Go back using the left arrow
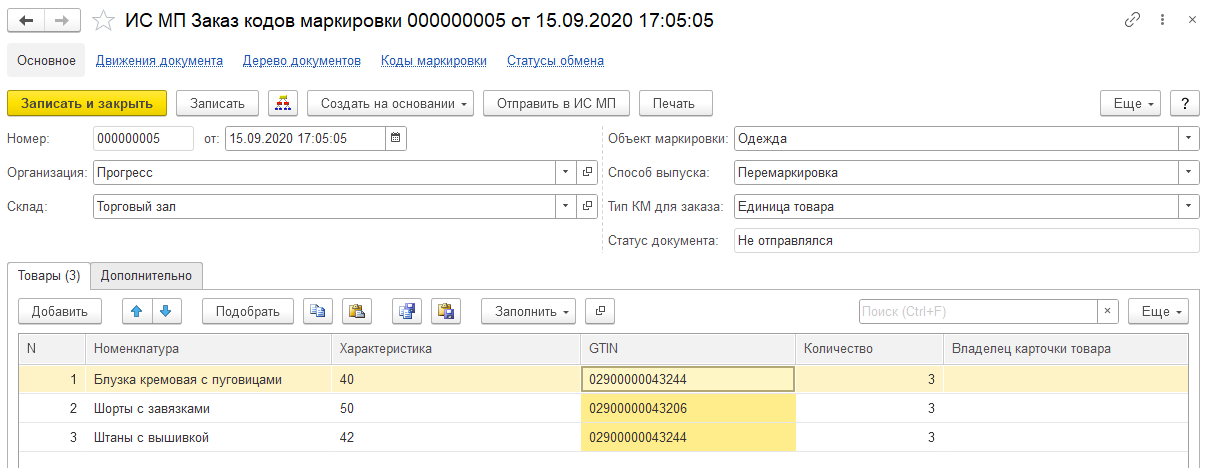This screenshot has height=468, width=1210. [27, 20]
